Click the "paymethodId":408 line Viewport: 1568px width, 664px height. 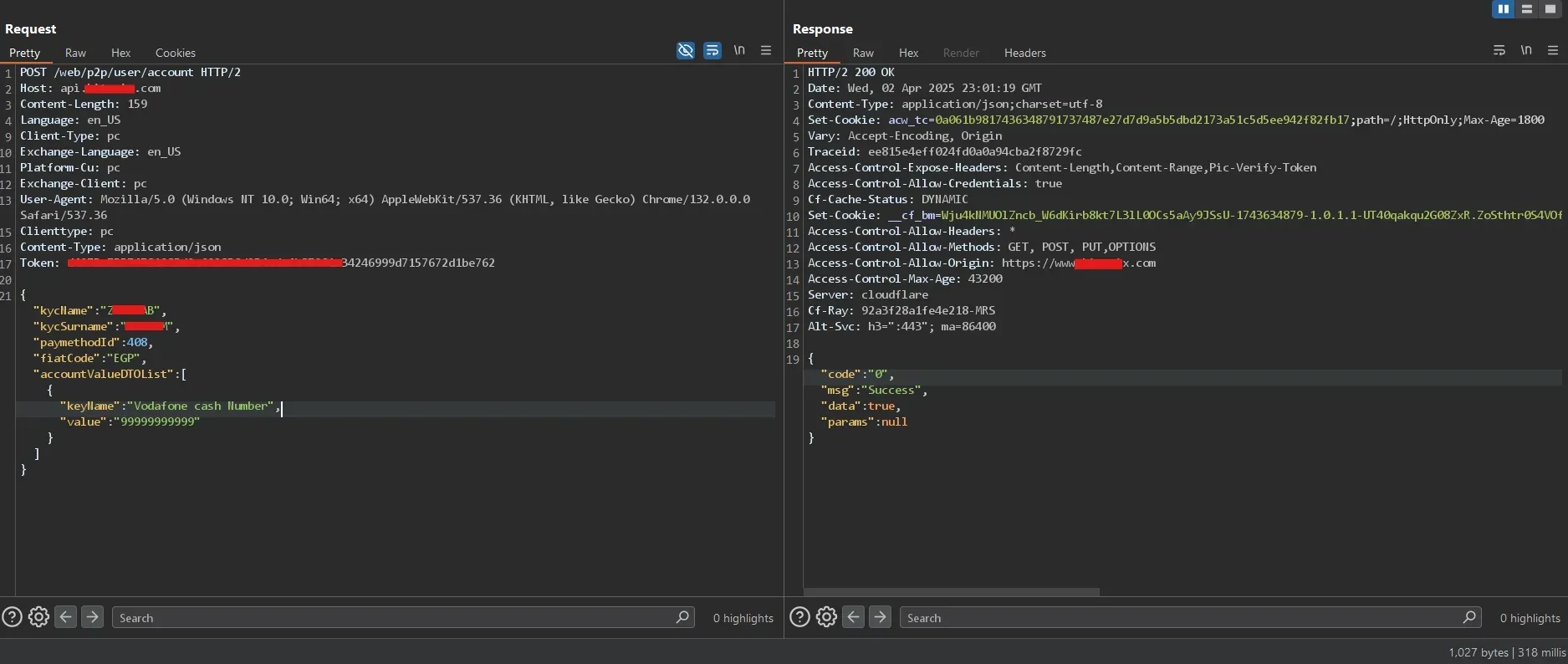(94, 342)
